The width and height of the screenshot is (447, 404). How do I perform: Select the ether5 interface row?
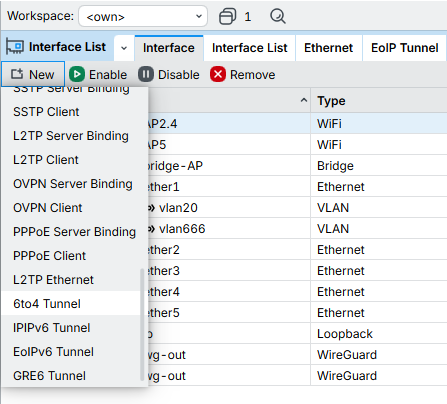(x=297, y=313)
